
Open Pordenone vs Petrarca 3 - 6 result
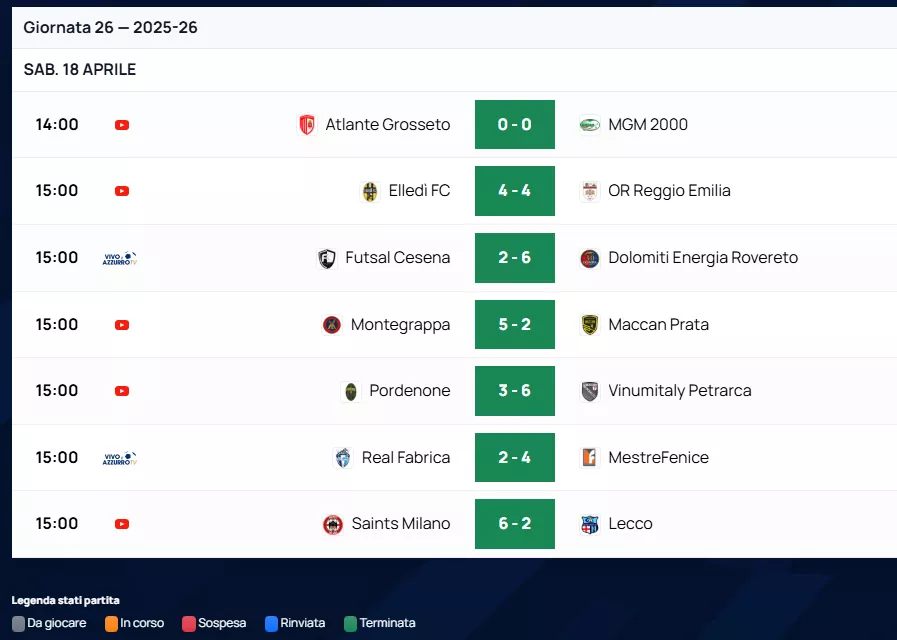[x=514, y=391]
